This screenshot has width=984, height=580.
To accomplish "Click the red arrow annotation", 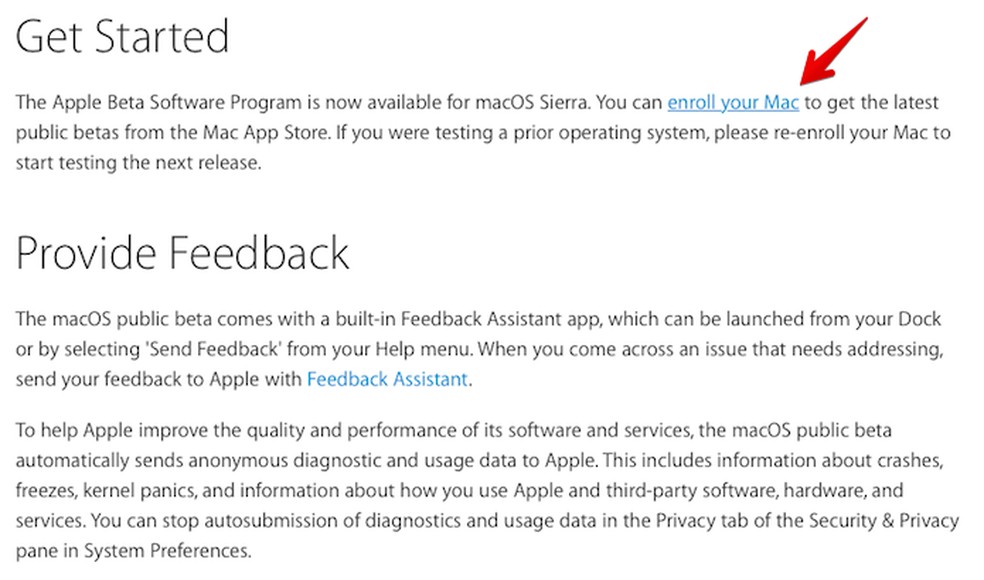I will [833, 51].
